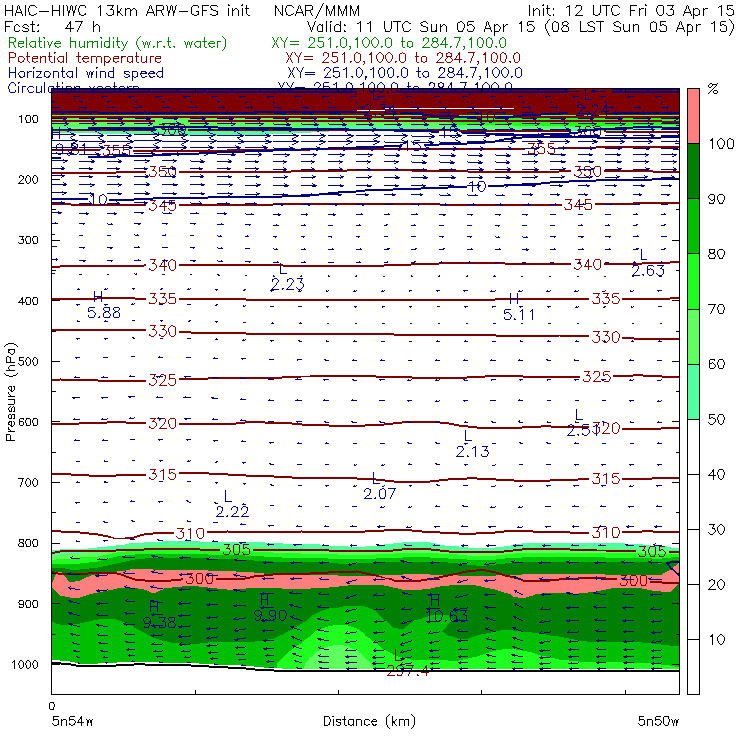Click 'Init: 12 UTC Fri 03 Apr 15' text
740x740 pixels.
(x=631, y=11)
